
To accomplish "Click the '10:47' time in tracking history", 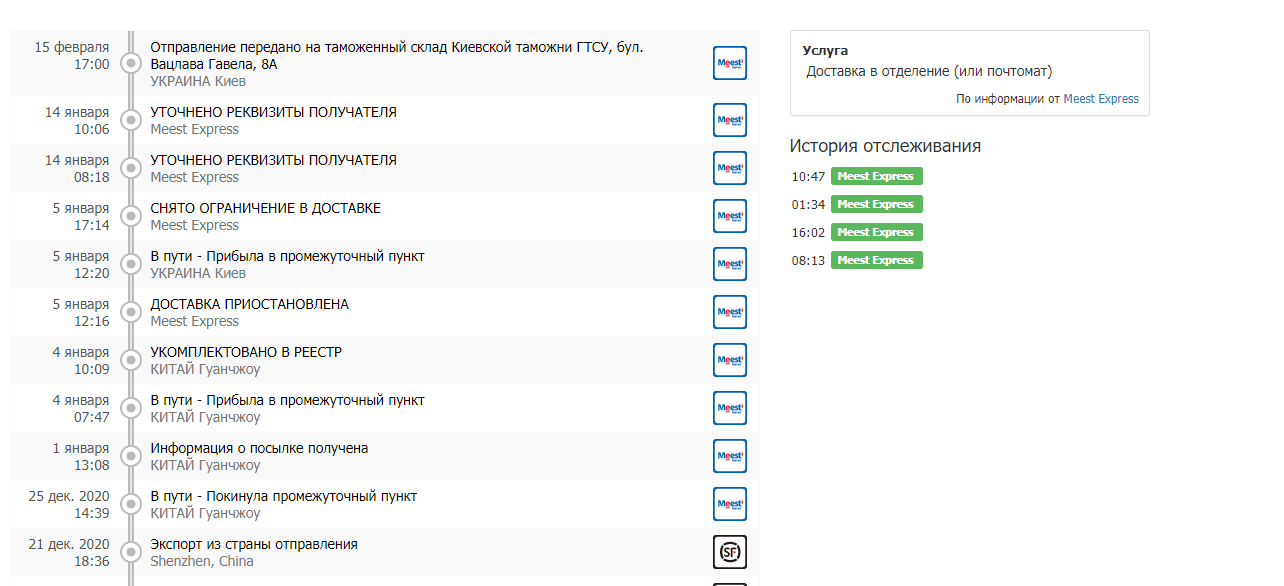I will 808,176.
